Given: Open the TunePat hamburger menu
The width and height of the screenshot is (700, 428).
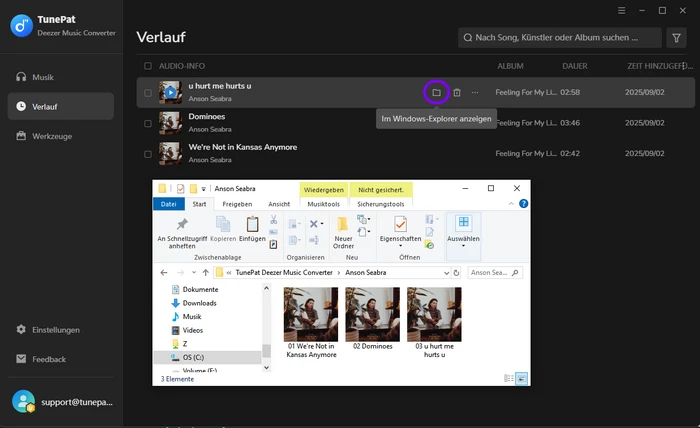Looking at the screenshot, I should point(621,11).
